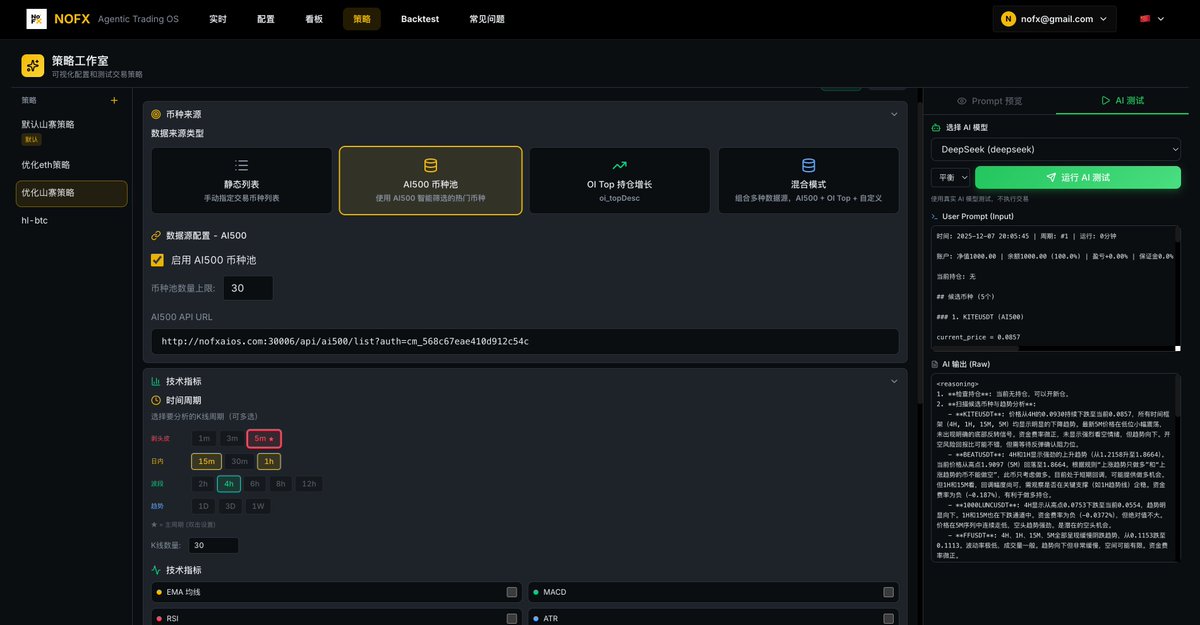The height and width of the screenshot is (625, 1200).
Task: Toggle the 启用 AI500 币种池 checkbox
Action: pos(157,260)
